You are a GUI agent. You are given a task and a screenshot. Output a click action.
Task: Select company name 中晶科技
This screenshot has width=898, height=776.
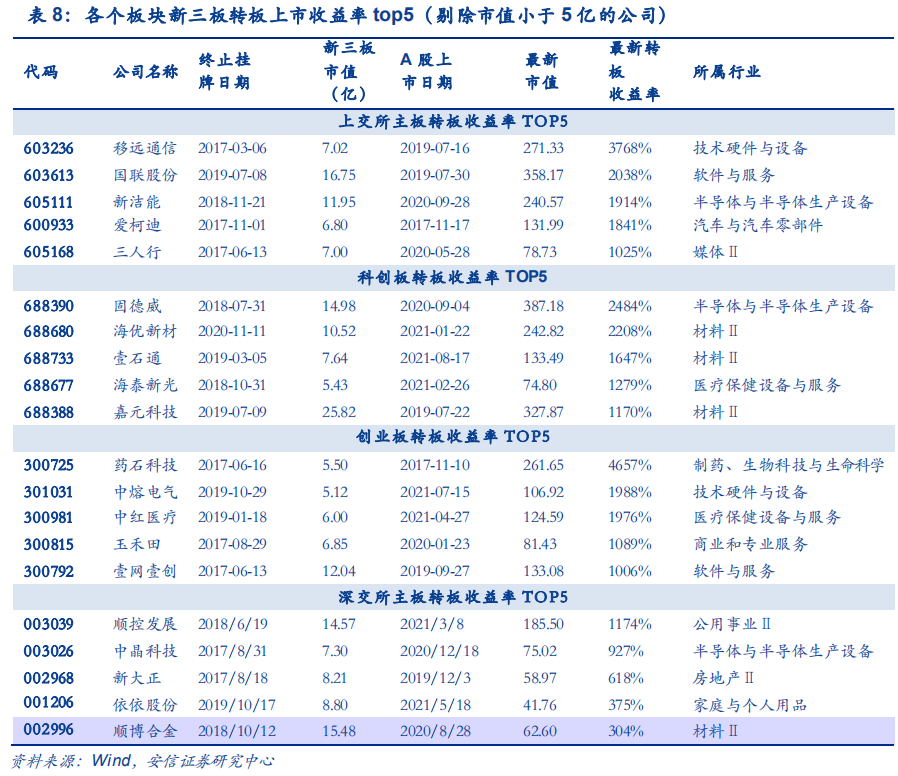click(x=145, y=652)
